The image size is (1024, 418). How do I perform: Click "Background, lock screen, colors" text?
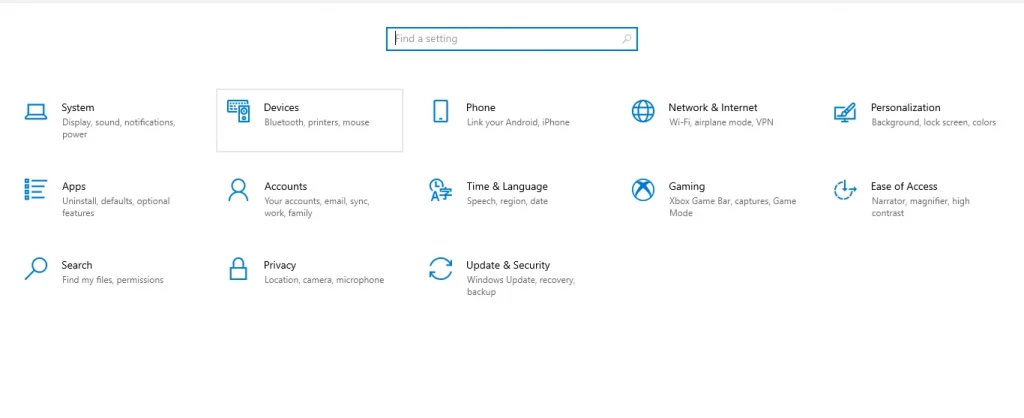click(933, 123)
